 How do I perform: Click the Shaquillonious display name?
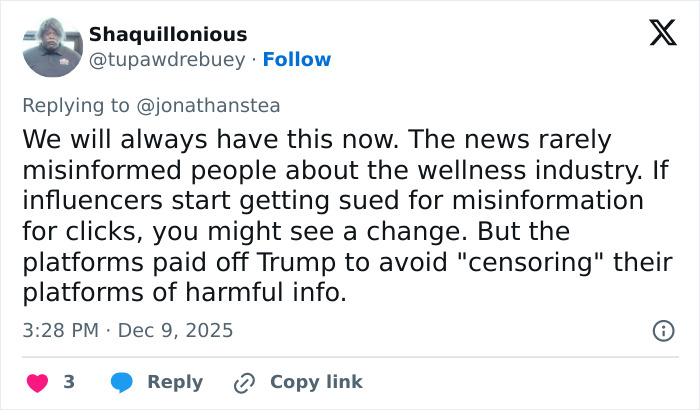click(168, 35)
